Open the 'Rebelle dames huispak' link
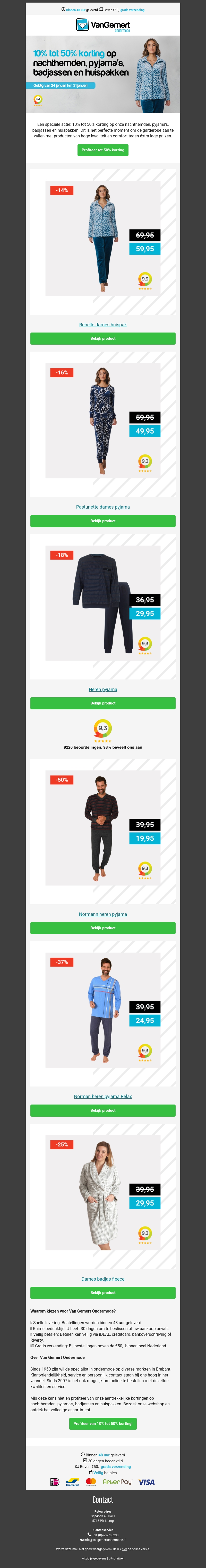 (x=103, y=325)
